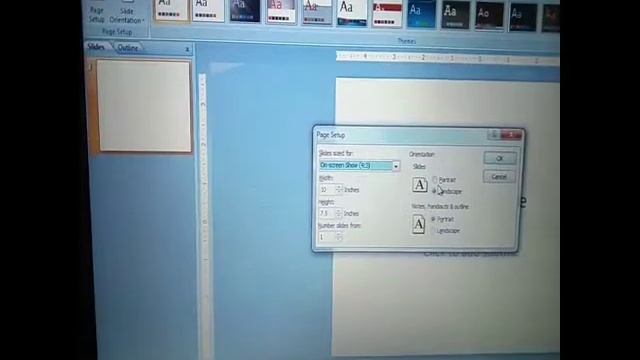Screen dimensions: 640x360
Task: Apply the theme with pink Aa lettering
Action: click(x=281, y=11)
